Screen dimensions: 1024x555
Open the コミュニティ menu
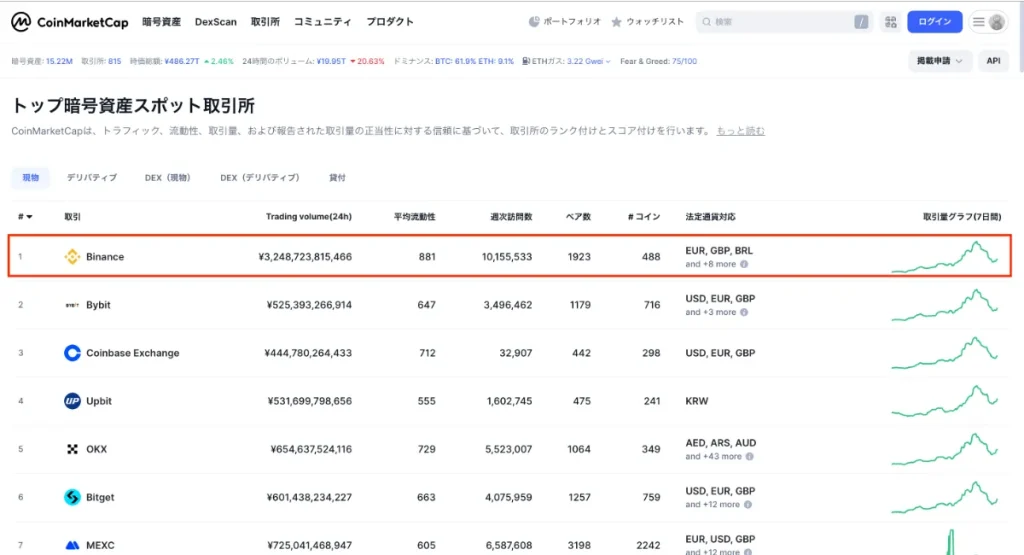tap(323, 22)
